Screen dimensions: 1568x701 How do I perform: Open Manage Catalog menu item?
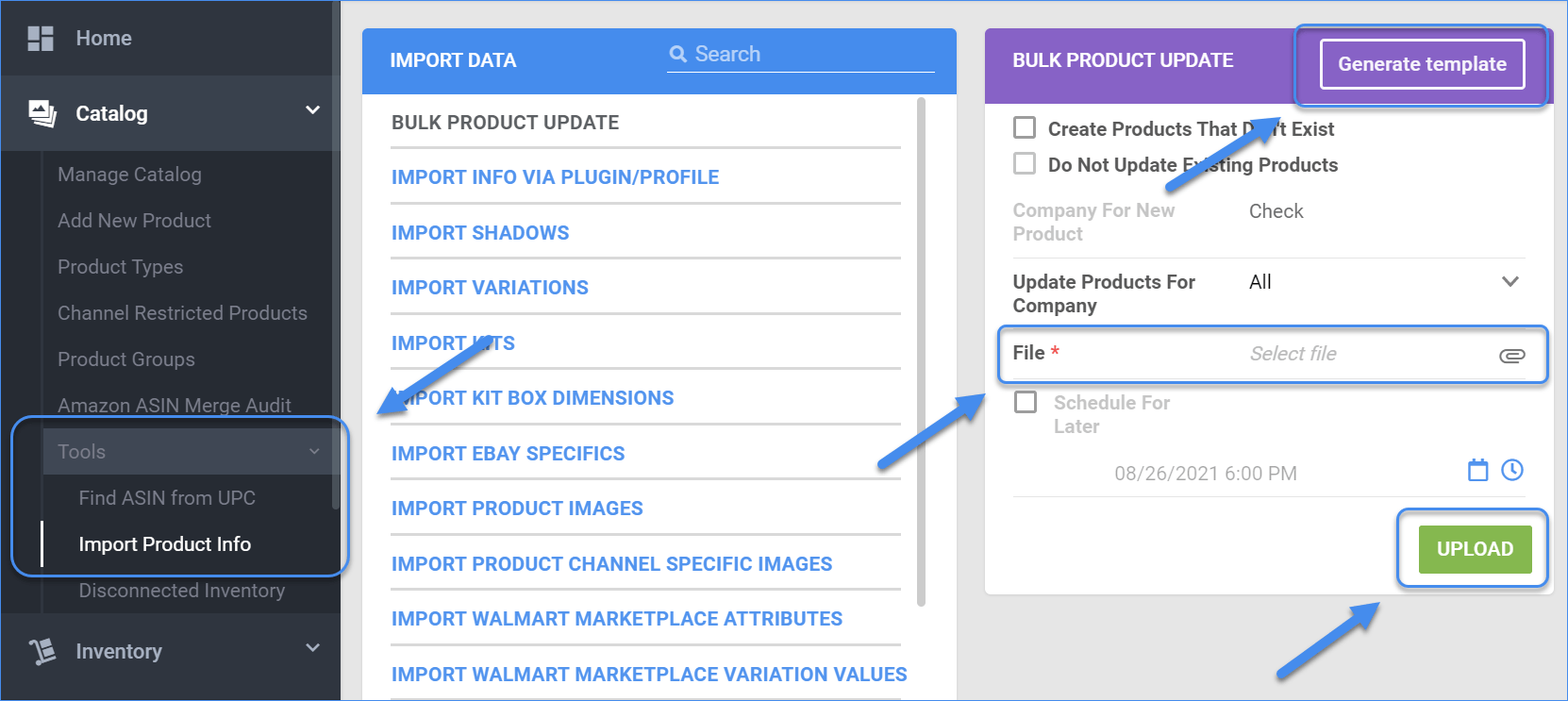[x=129, y=175]
